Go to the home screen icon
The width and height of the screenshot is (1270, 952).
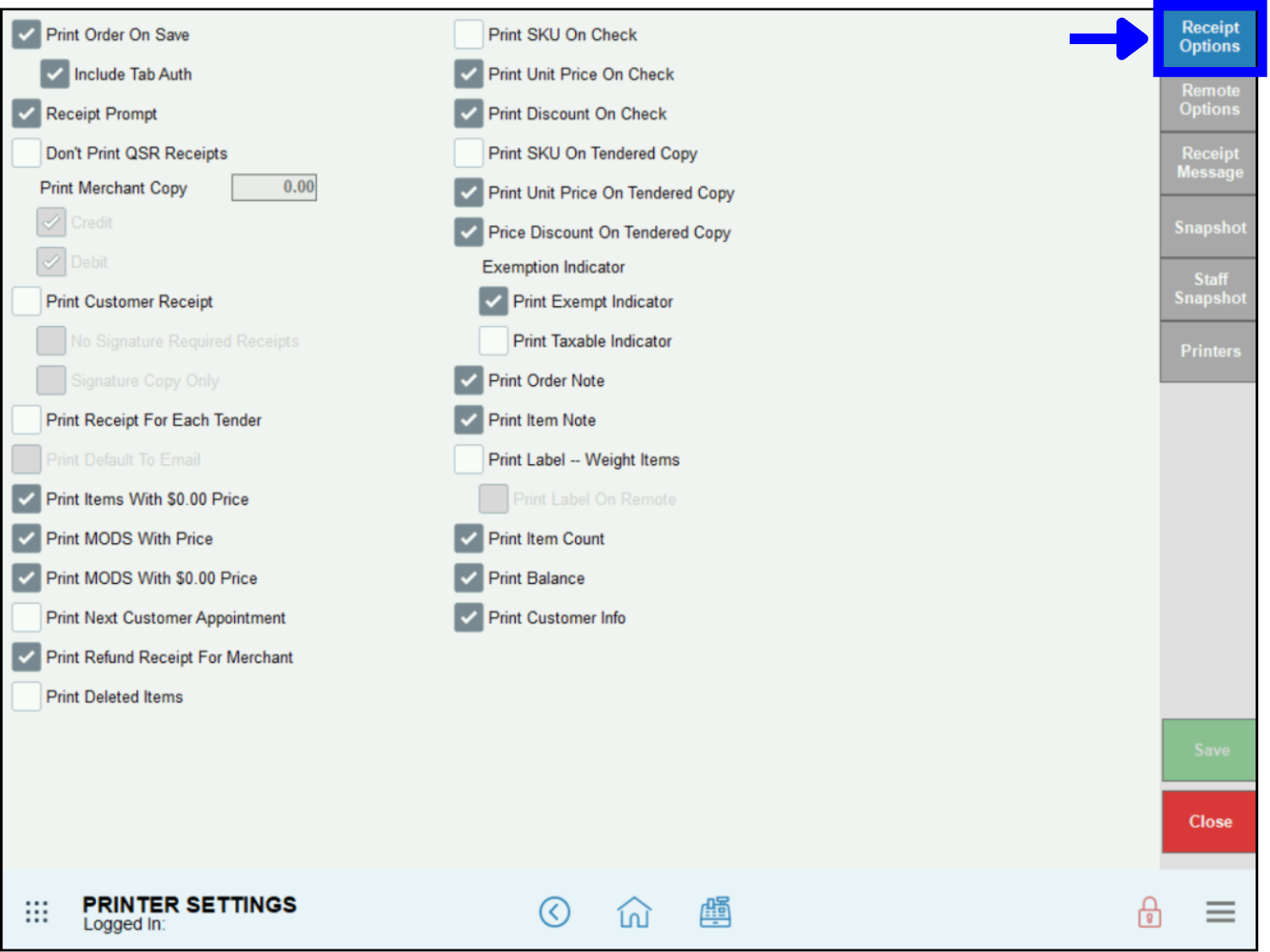(x=634, y=911)
